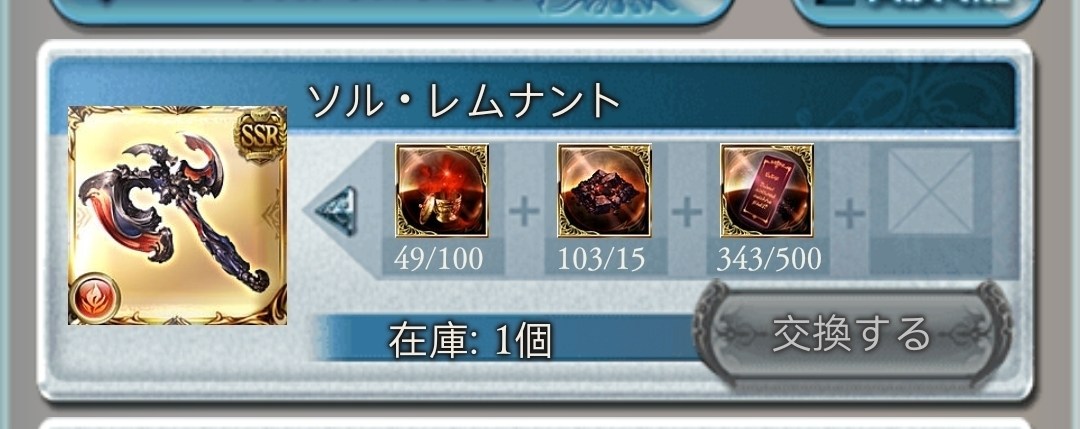Click the diamond-shaped arrow icon beside the materials
The height and width of the screenshot is (429, 1080).
(335, 211)
